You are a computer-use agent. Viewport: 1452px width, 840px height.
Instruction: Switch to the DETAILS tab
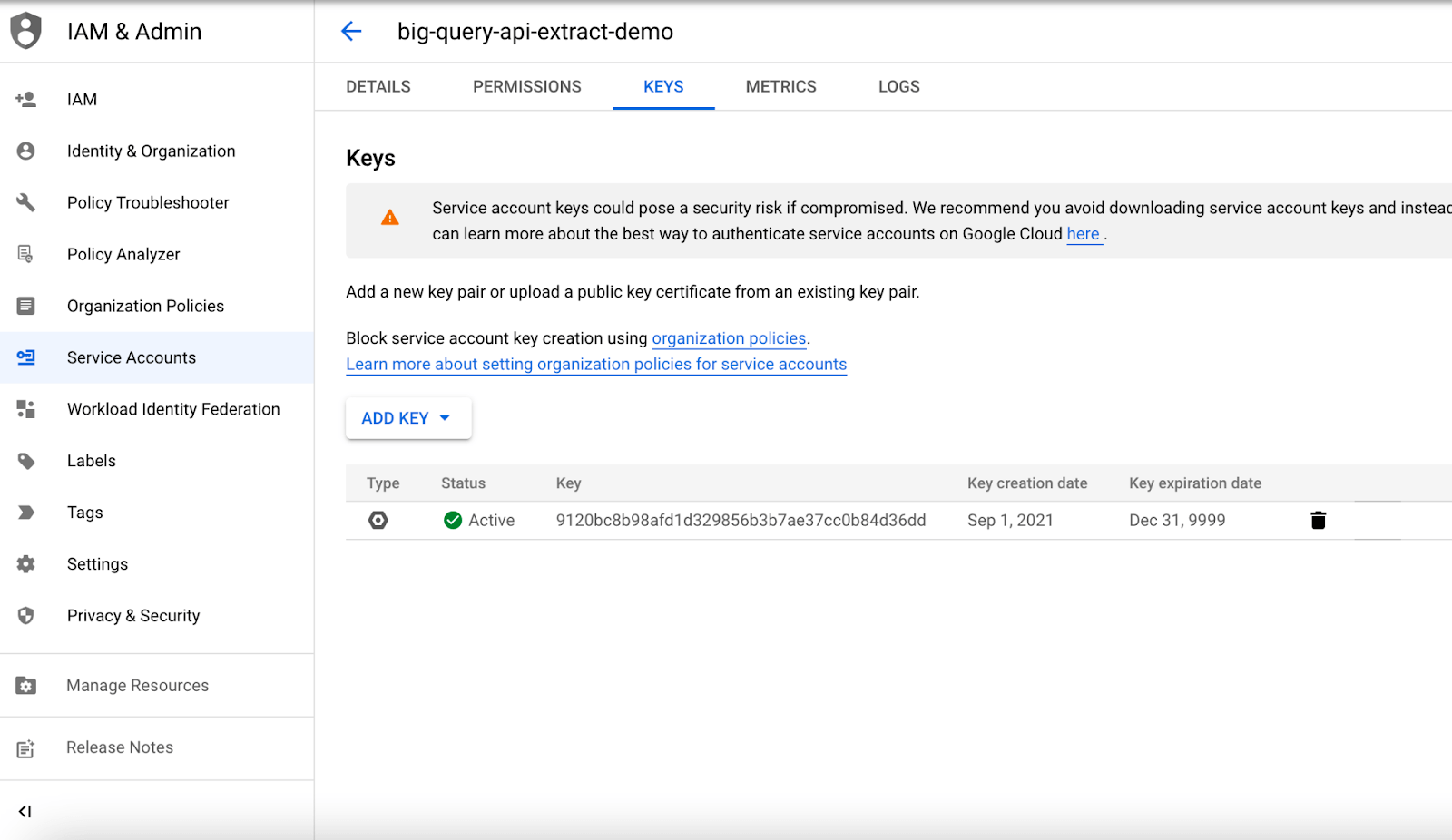[378, 87]
